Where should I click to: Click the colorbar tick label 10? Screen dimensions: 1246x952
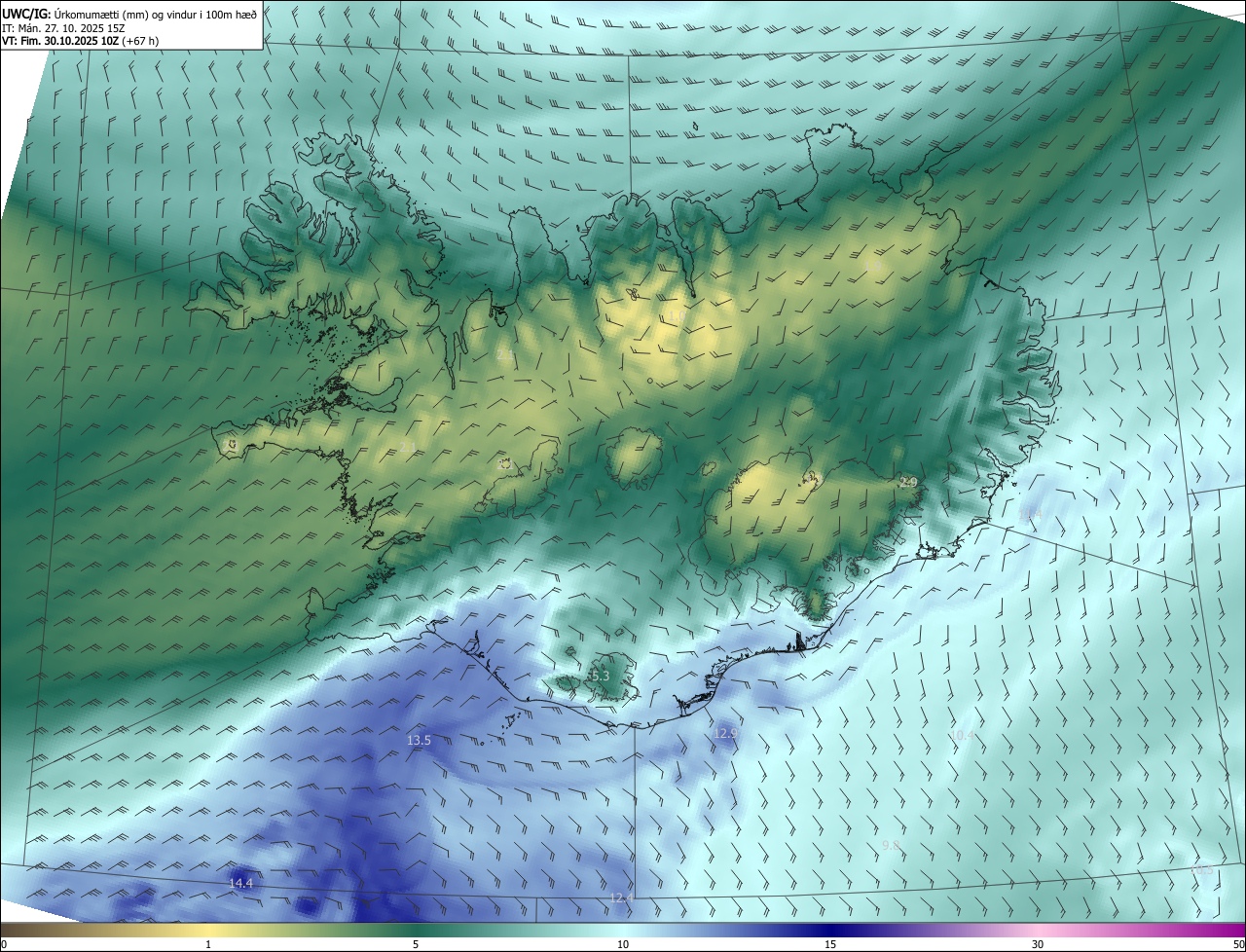click(623, 944)
